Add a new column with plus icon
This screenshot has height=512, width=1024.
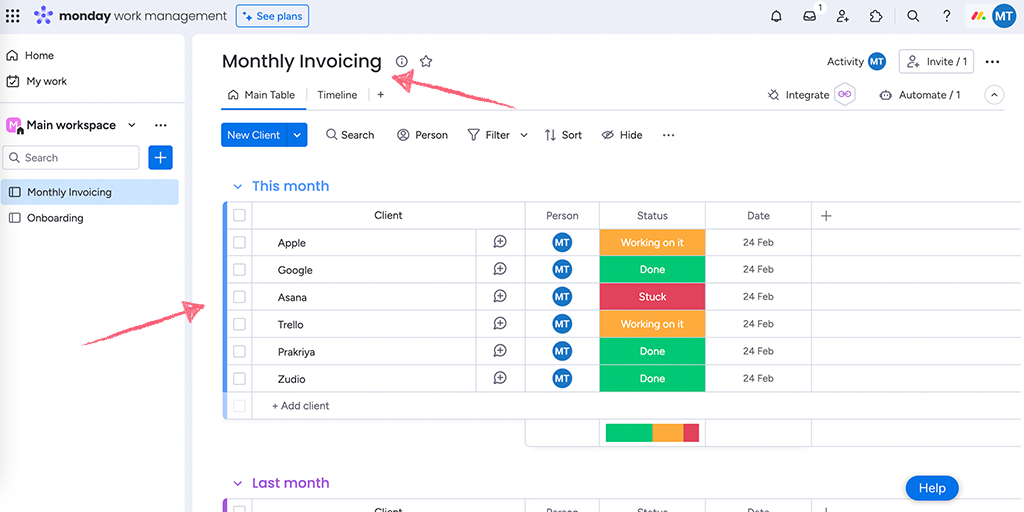click(826, 216)
